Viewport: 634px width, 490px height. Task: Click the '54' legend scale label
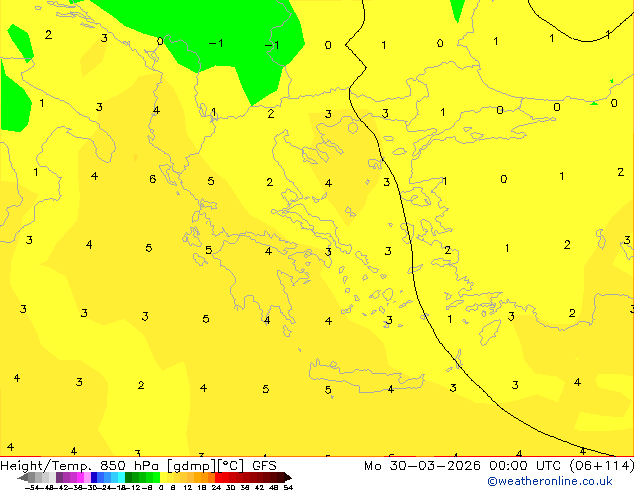coord(288,487)
